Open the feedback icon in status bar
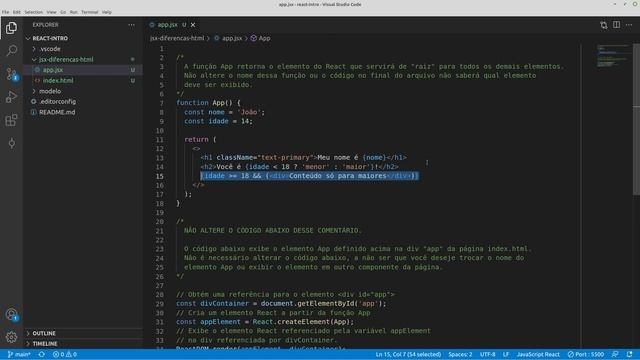 (x=615, y=354)
